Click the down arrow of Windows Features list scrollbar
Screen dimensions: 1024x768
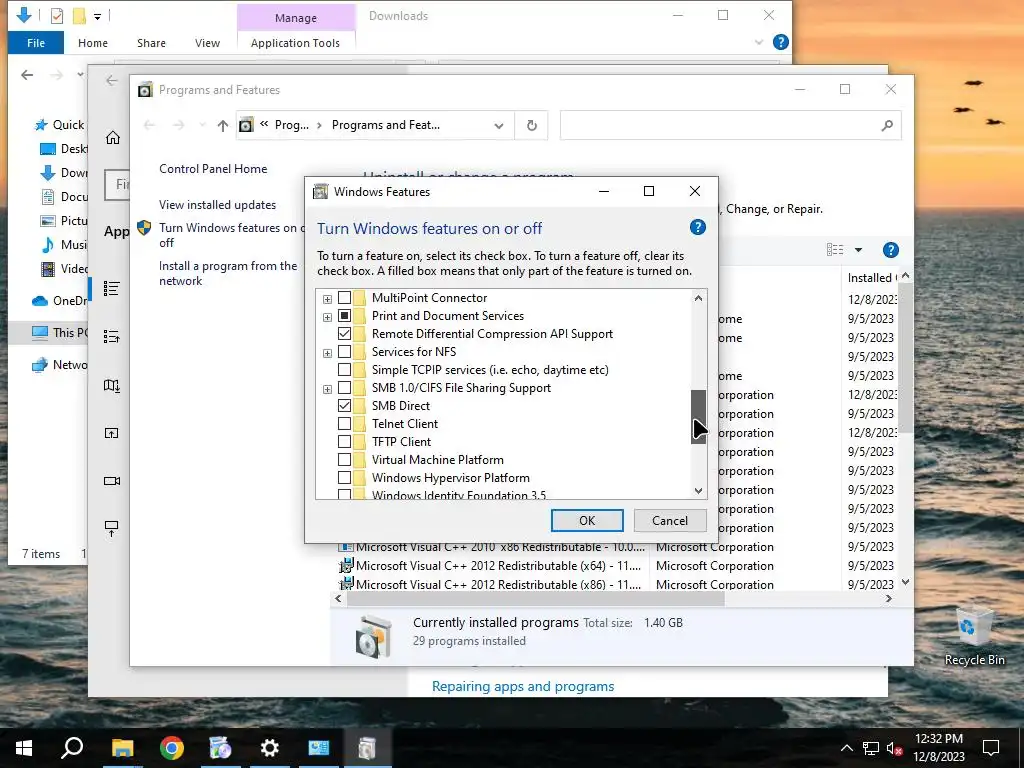(698, 491)
